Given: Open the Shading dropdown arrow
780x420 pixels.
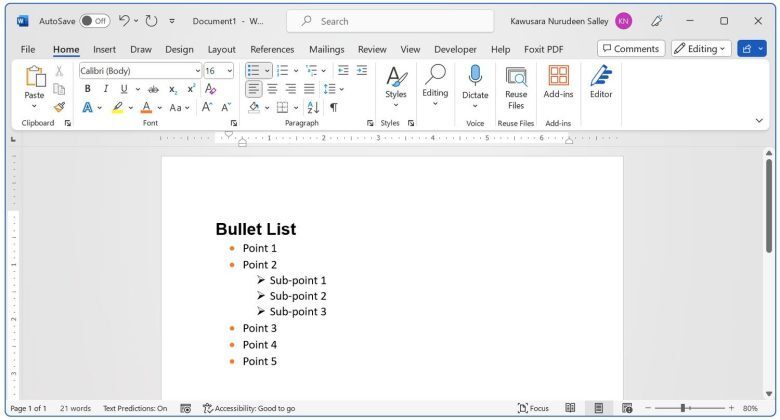Looking at the screenshot, I should (267, 107).
